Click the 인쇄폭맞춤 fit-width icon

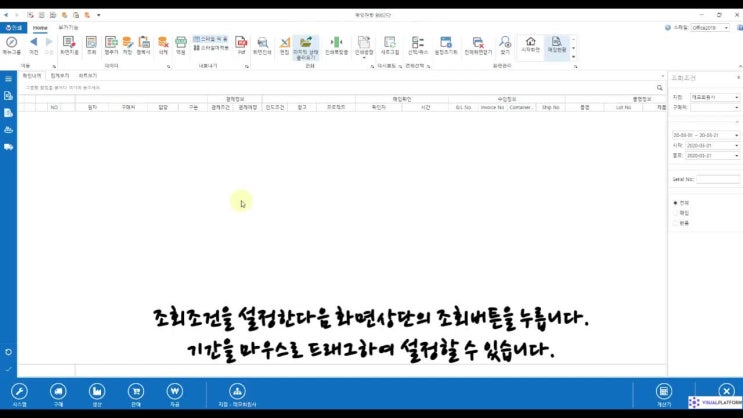336,45
